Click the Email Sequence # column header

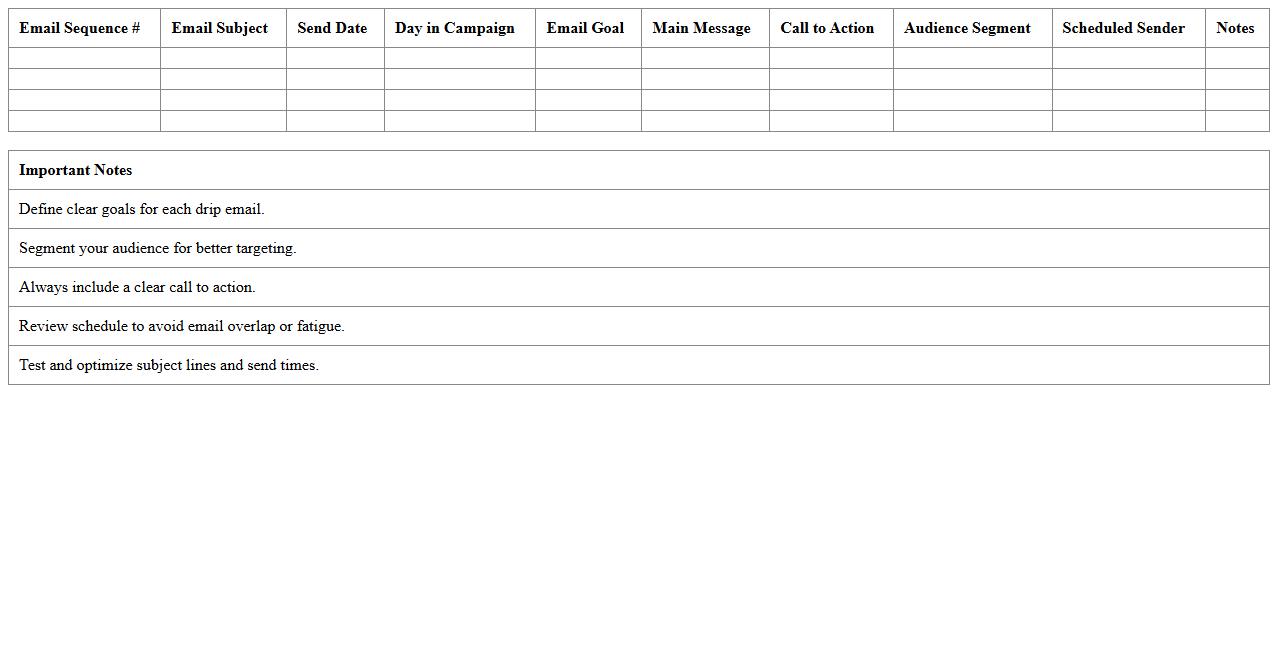pos(83,28)
